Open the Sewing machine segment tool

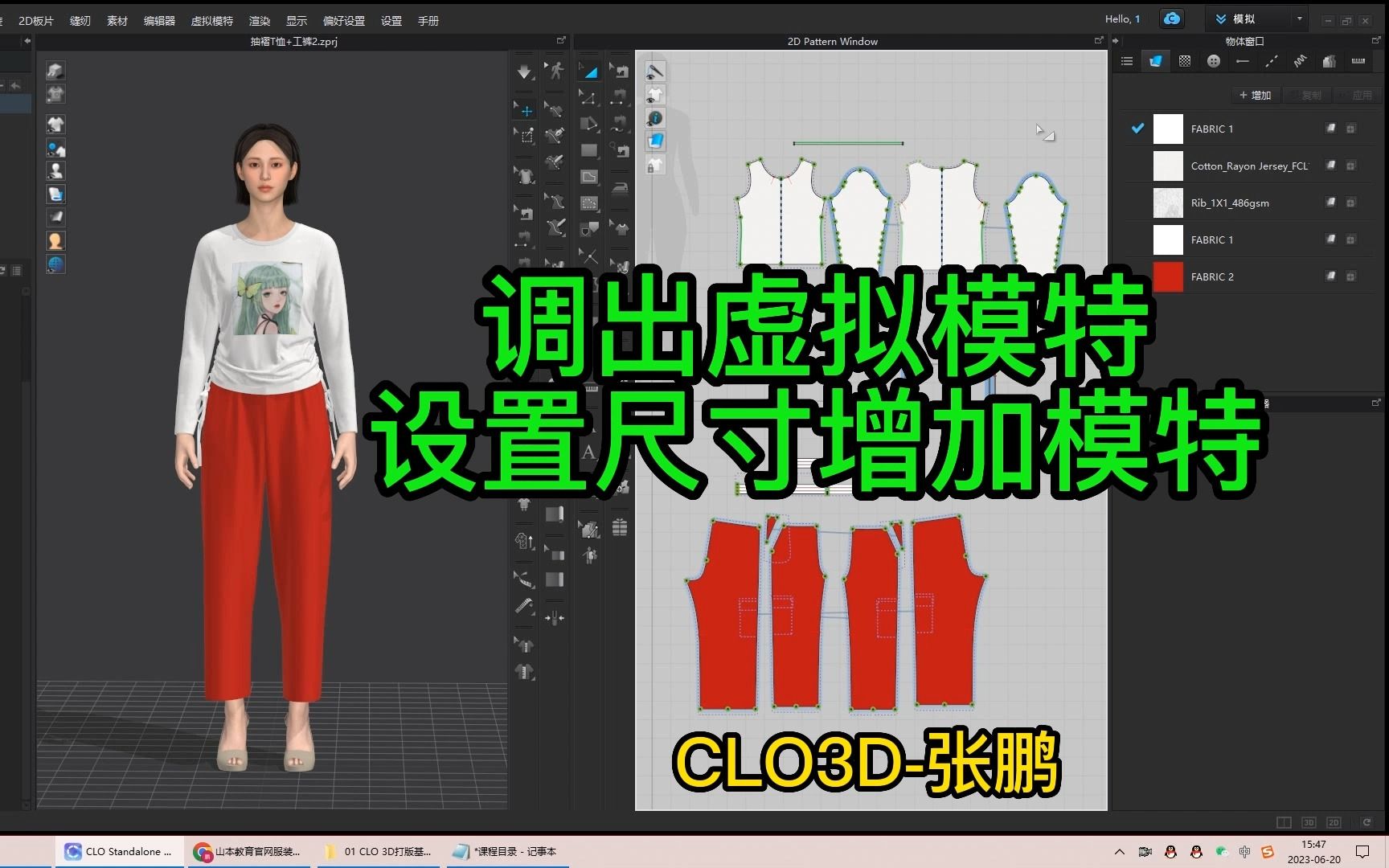click(620, 96)
